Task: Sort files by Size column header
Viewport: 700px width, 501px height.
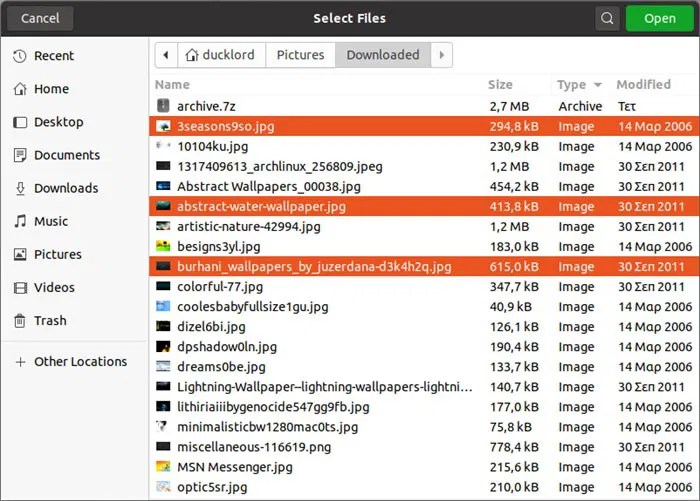Action: point(500,84)
